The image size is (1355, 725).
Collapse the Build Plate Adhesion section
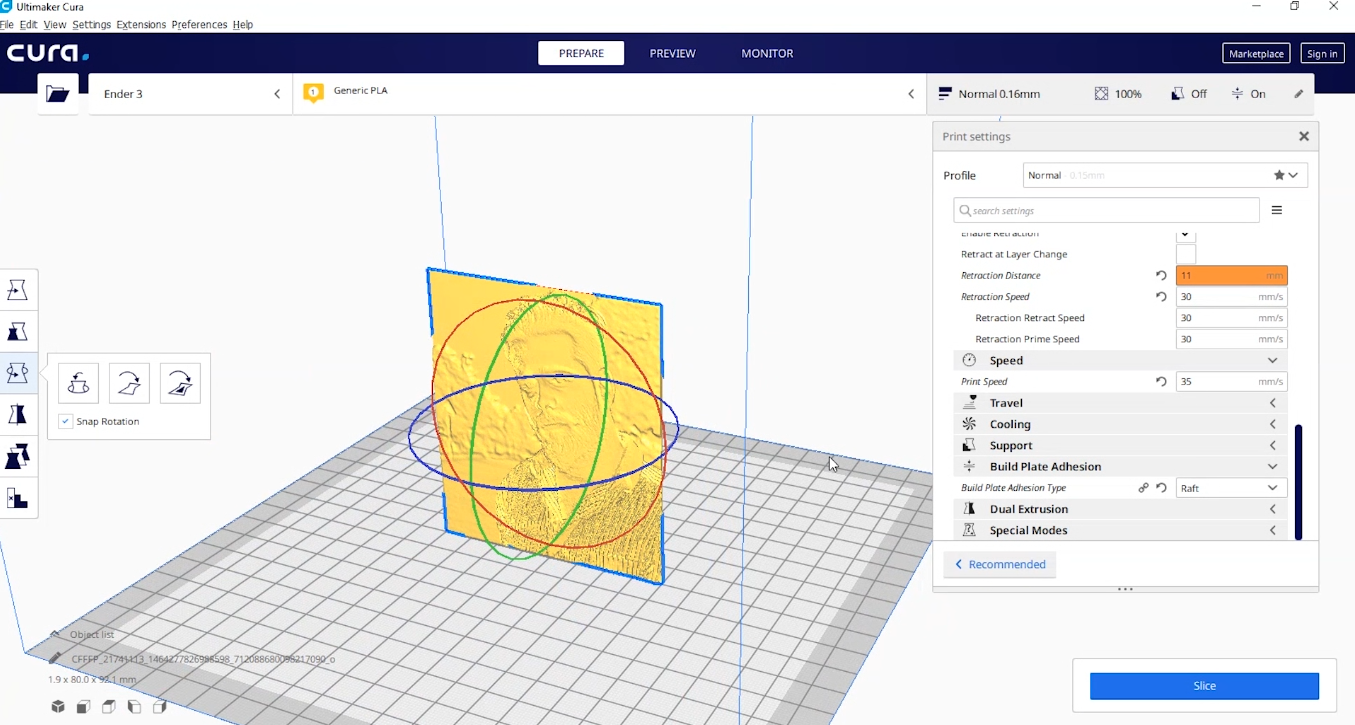click(1120, 467)
